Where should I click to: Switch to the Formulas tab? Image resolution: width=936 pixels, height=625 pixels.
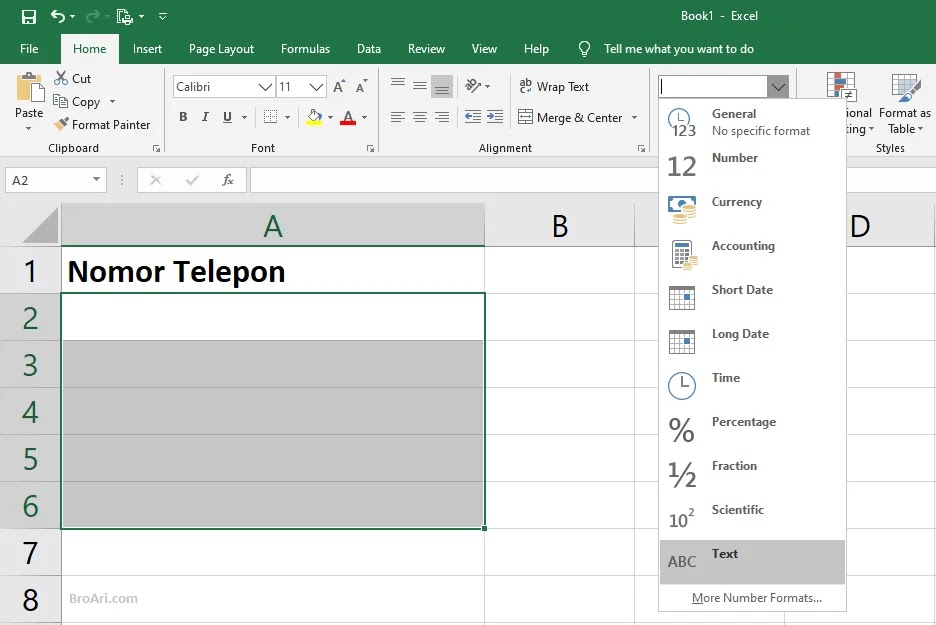305,49
